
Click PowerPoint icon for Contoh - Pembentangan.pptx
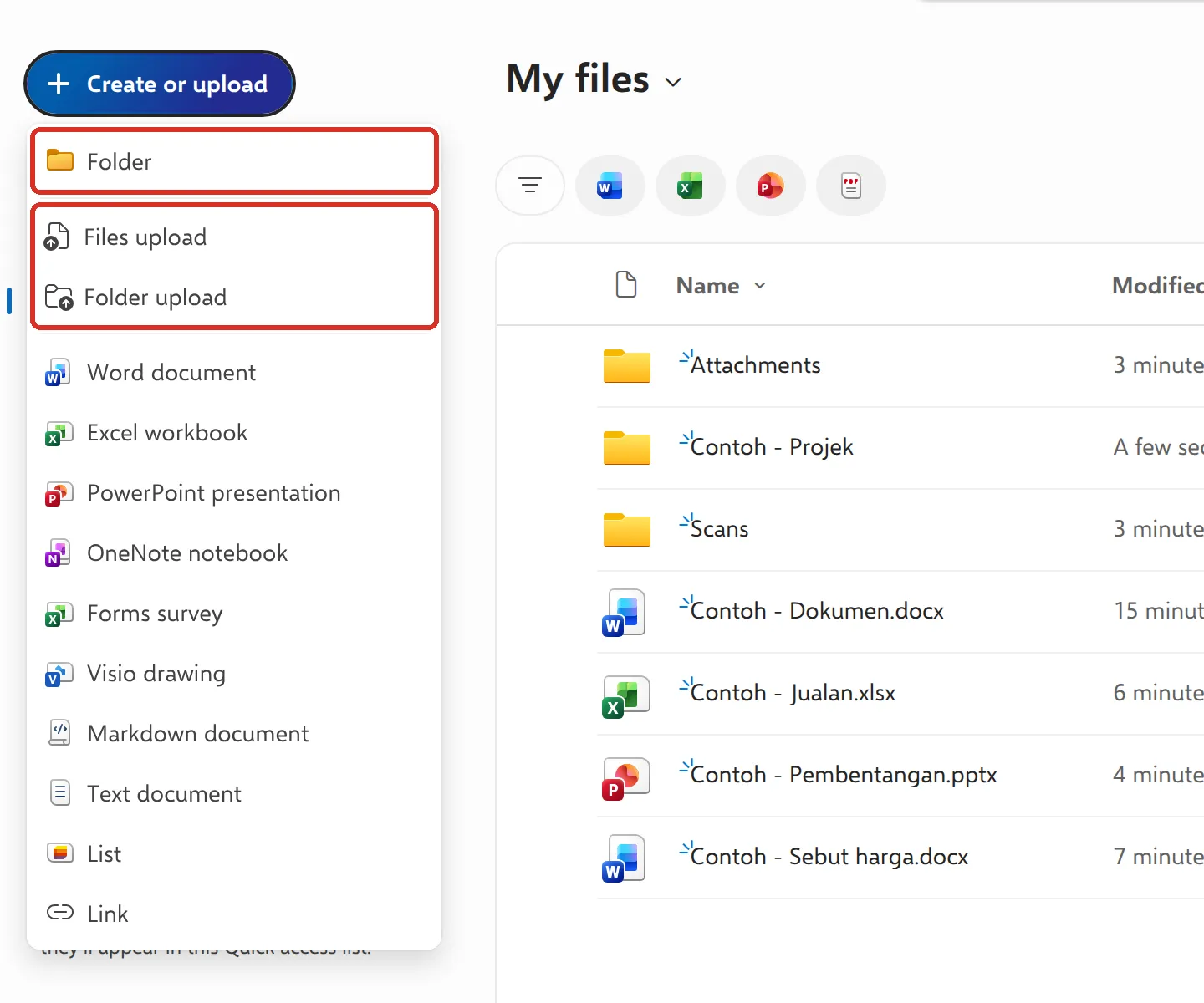click(x=625, y=777)
